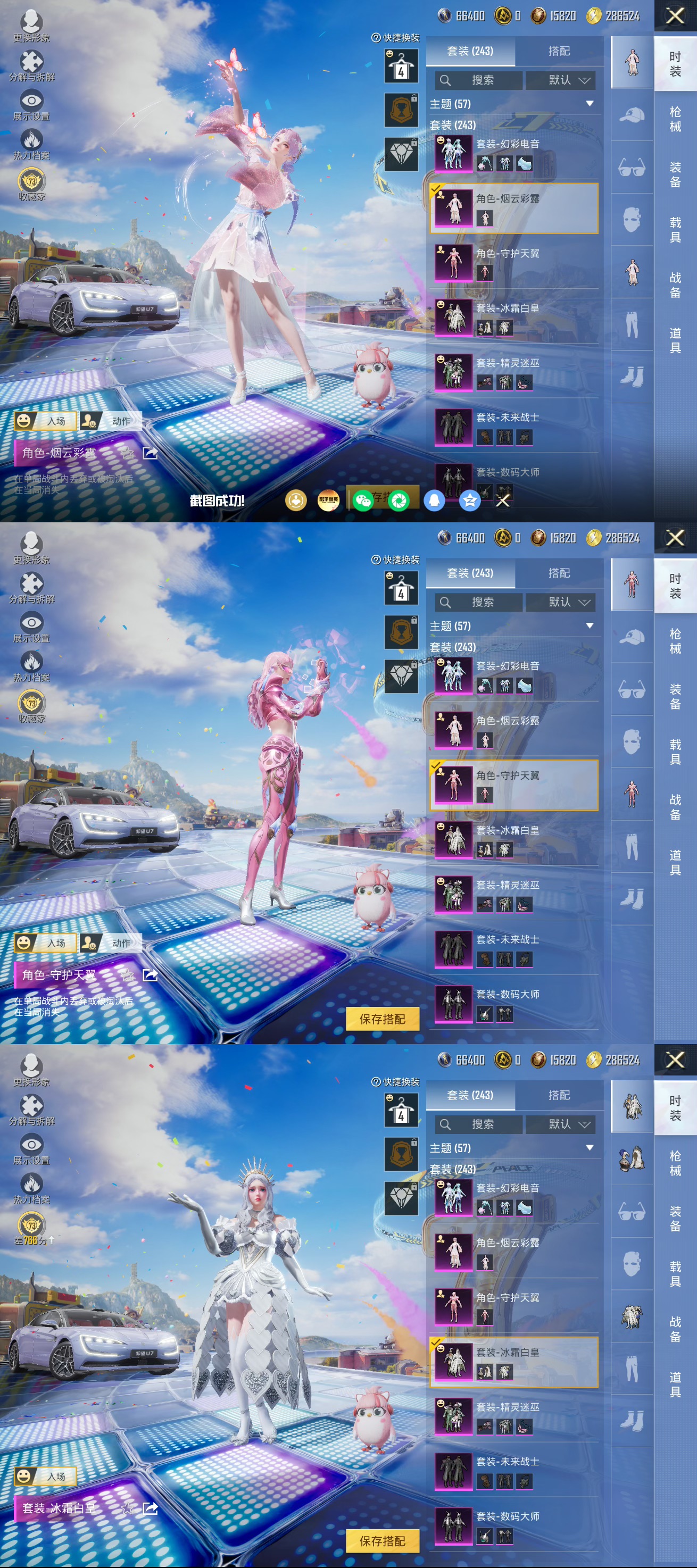Select 动作 button in top screenshot

(x=111, y=421)
